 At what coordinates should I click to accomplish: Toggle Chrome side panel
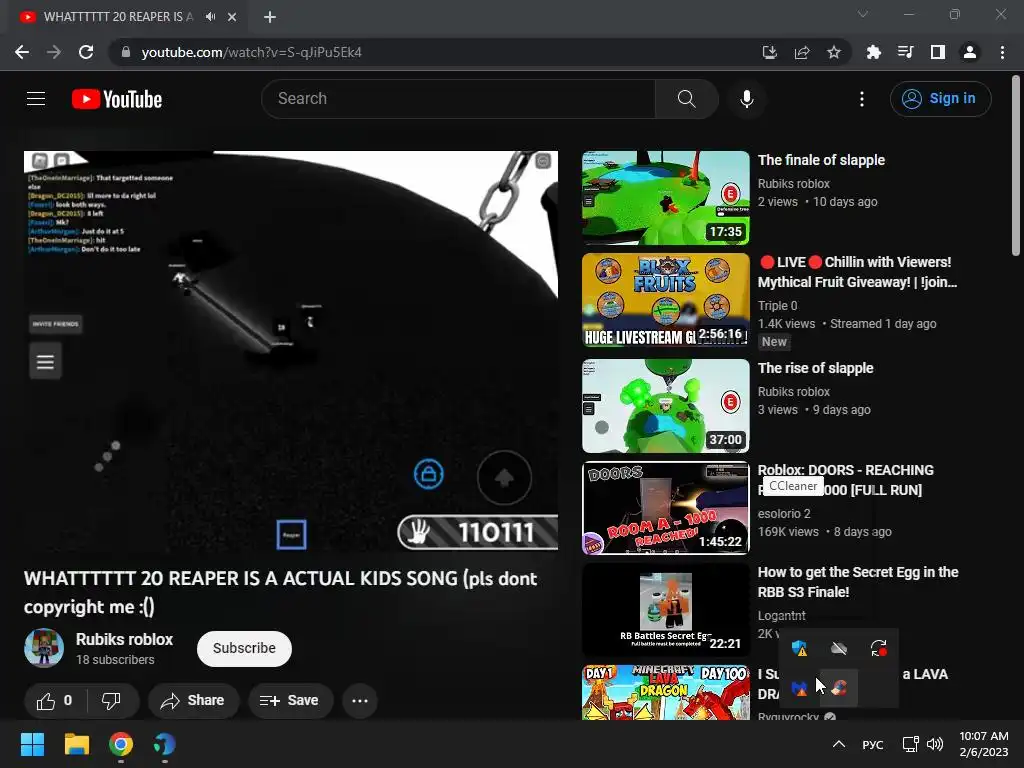pyautogui.click(x=938, y=52)
